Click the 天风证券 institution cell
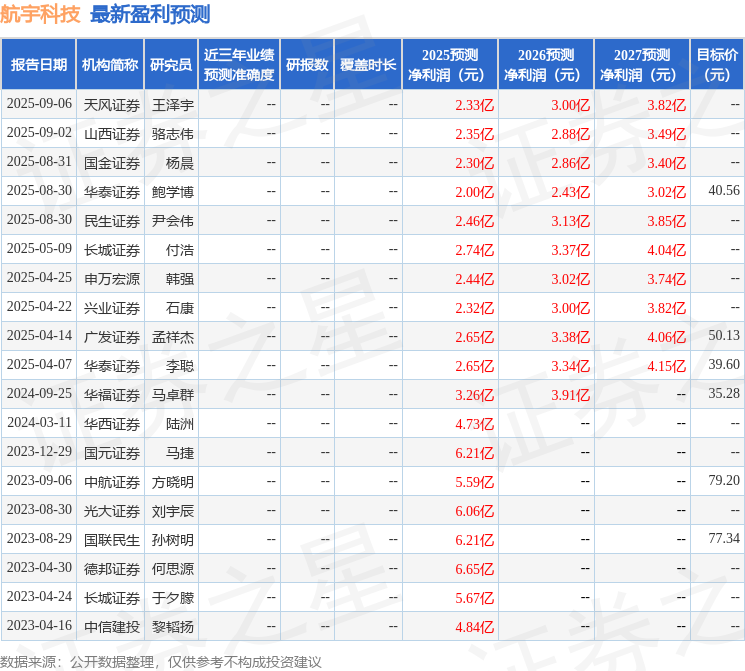This screenshot has width=745, height=671. point(112,105)
